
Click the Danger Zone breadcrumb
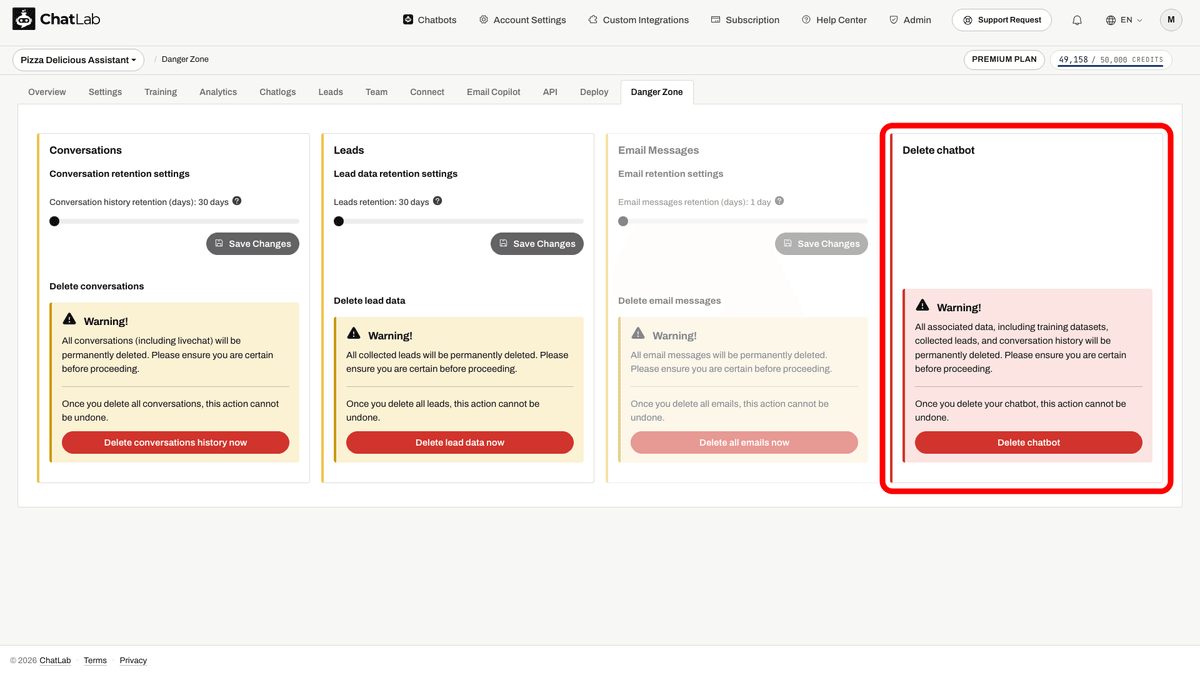[185, 60]
